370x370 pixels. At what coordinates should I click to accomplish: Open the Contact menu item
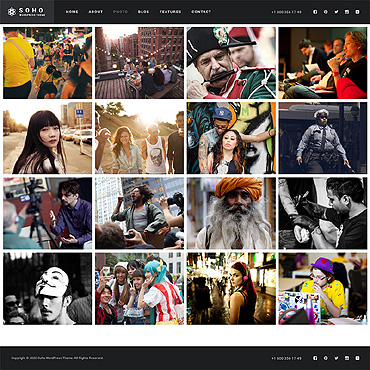[201, 12]
